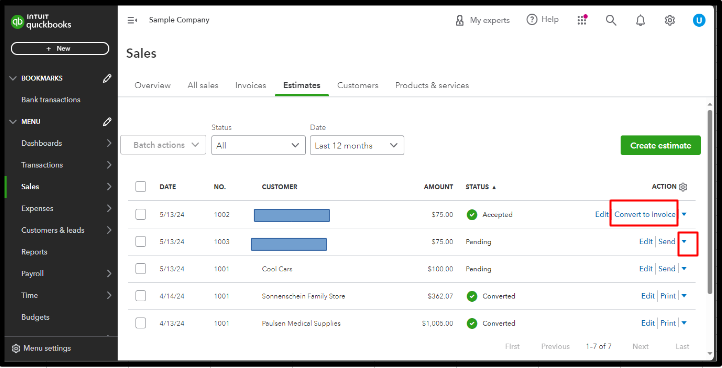Open Batch actions dropdown
This screenshot has height=368, width=722.
(163, 145)
